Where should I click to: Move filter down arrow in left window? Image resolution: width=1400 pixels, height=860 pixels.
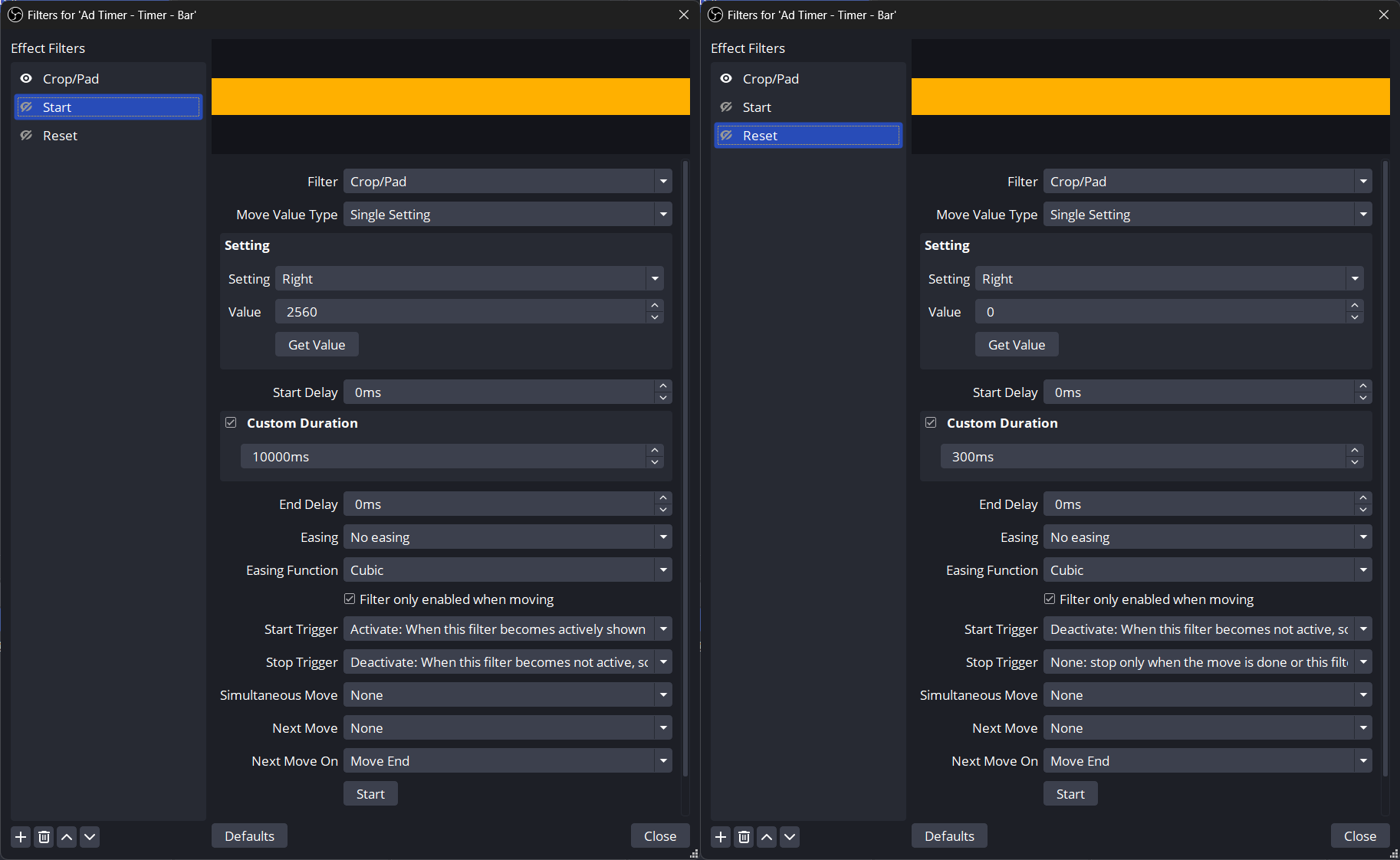point(90,837)
